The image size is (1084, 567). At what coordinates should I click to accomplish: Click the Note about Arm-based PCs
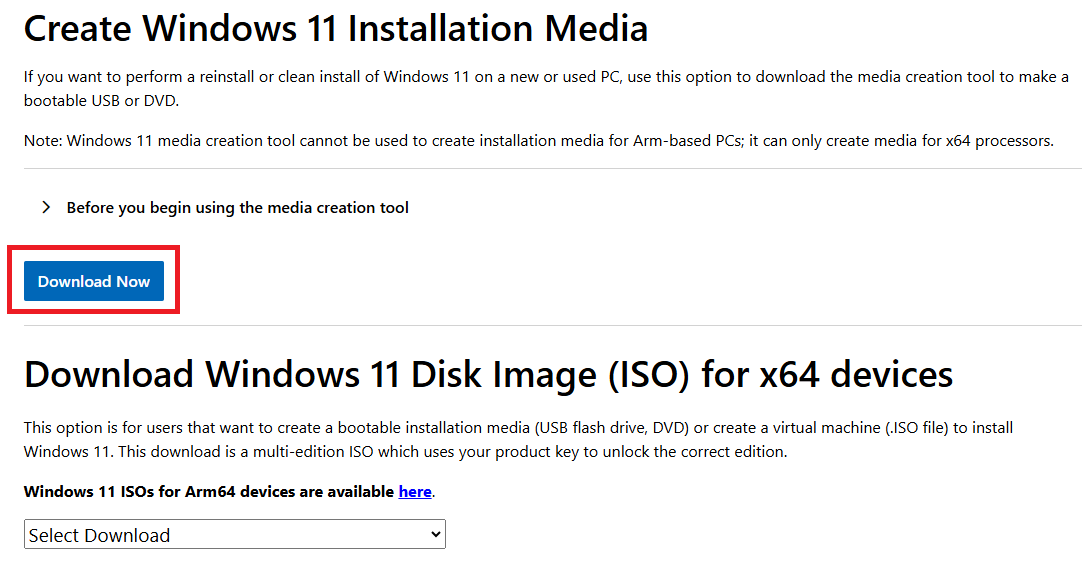pos(538,141)
